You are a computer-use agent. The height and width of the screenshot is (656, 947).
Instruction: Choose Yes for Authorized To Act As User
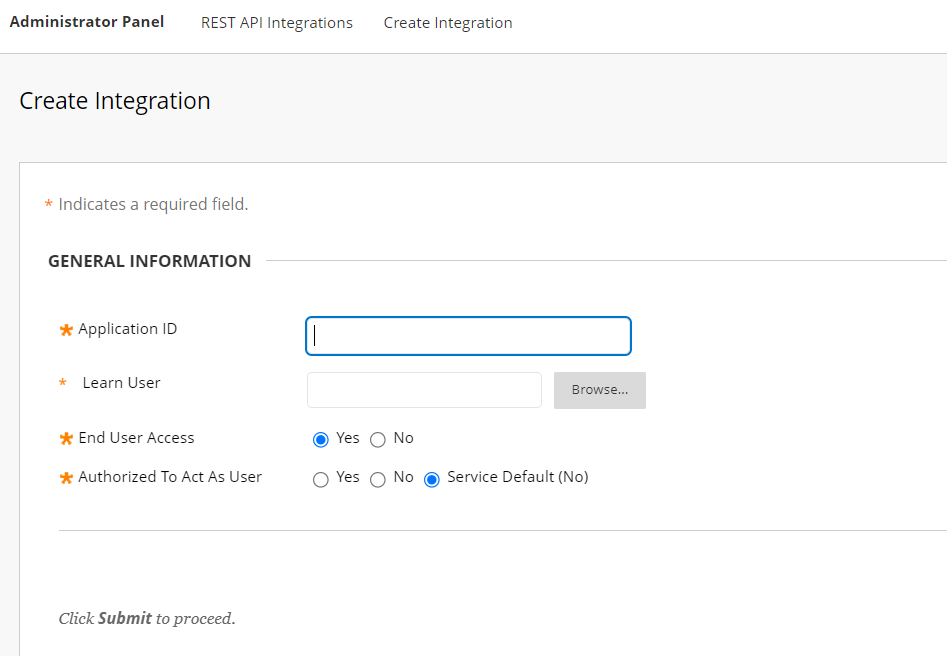pos(321,480)
